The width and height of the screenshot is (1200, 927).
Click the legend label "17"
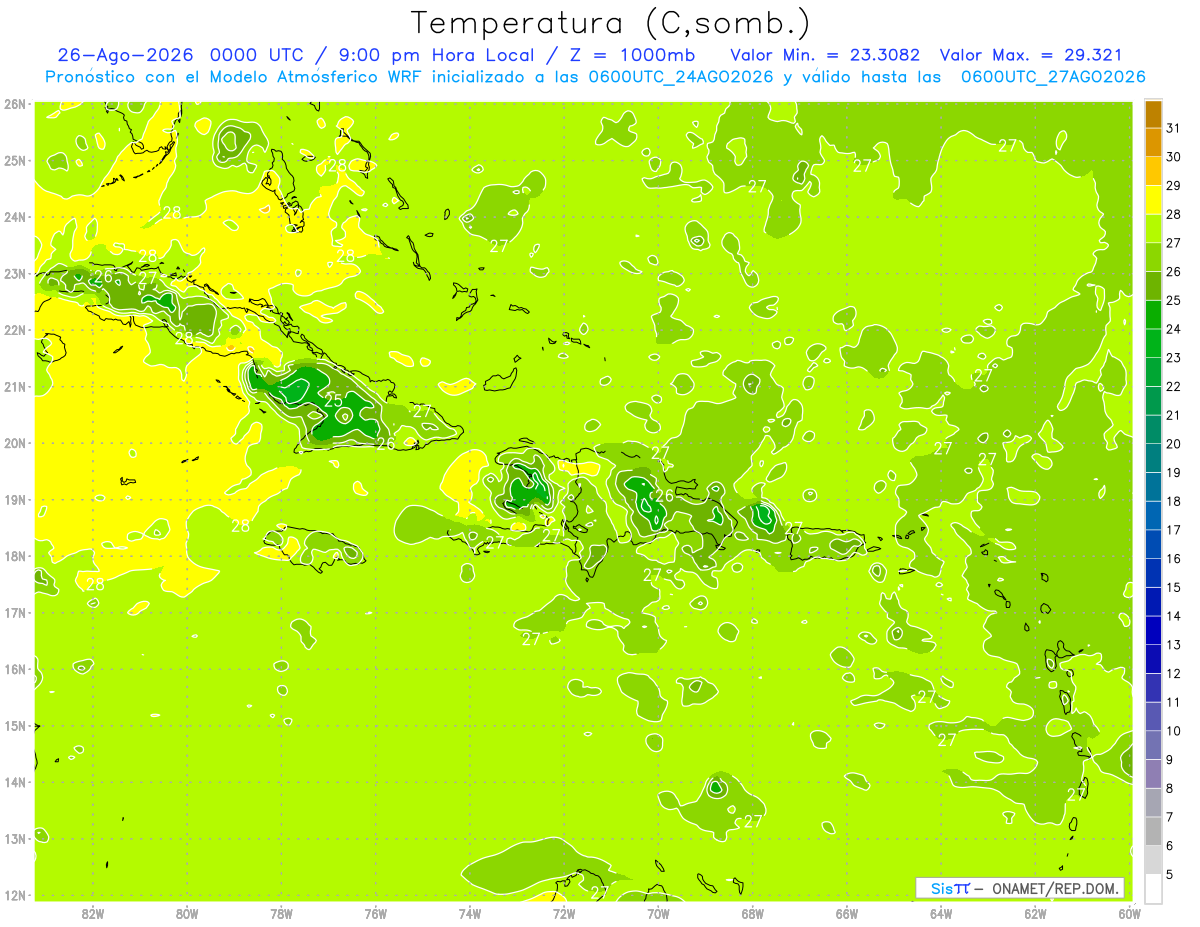click(x=1173, y=530)
